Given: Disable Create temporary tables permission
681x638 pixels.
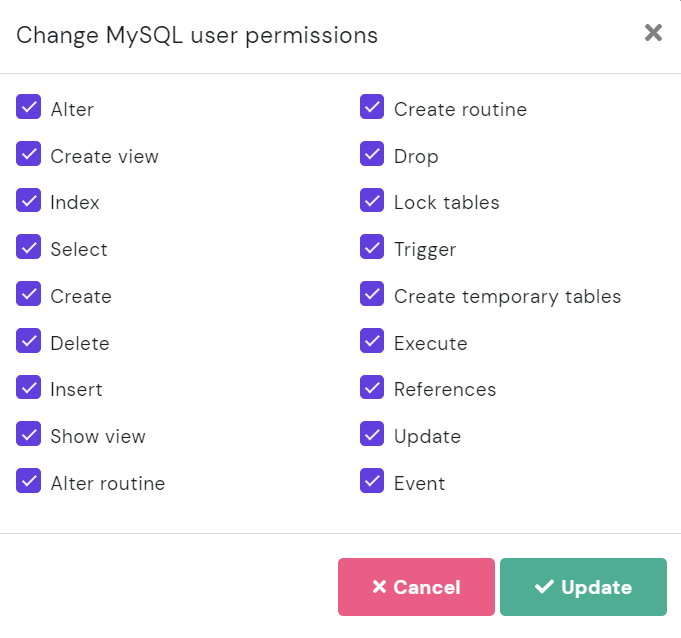Looking at the screenshot, I should point(372,294).
